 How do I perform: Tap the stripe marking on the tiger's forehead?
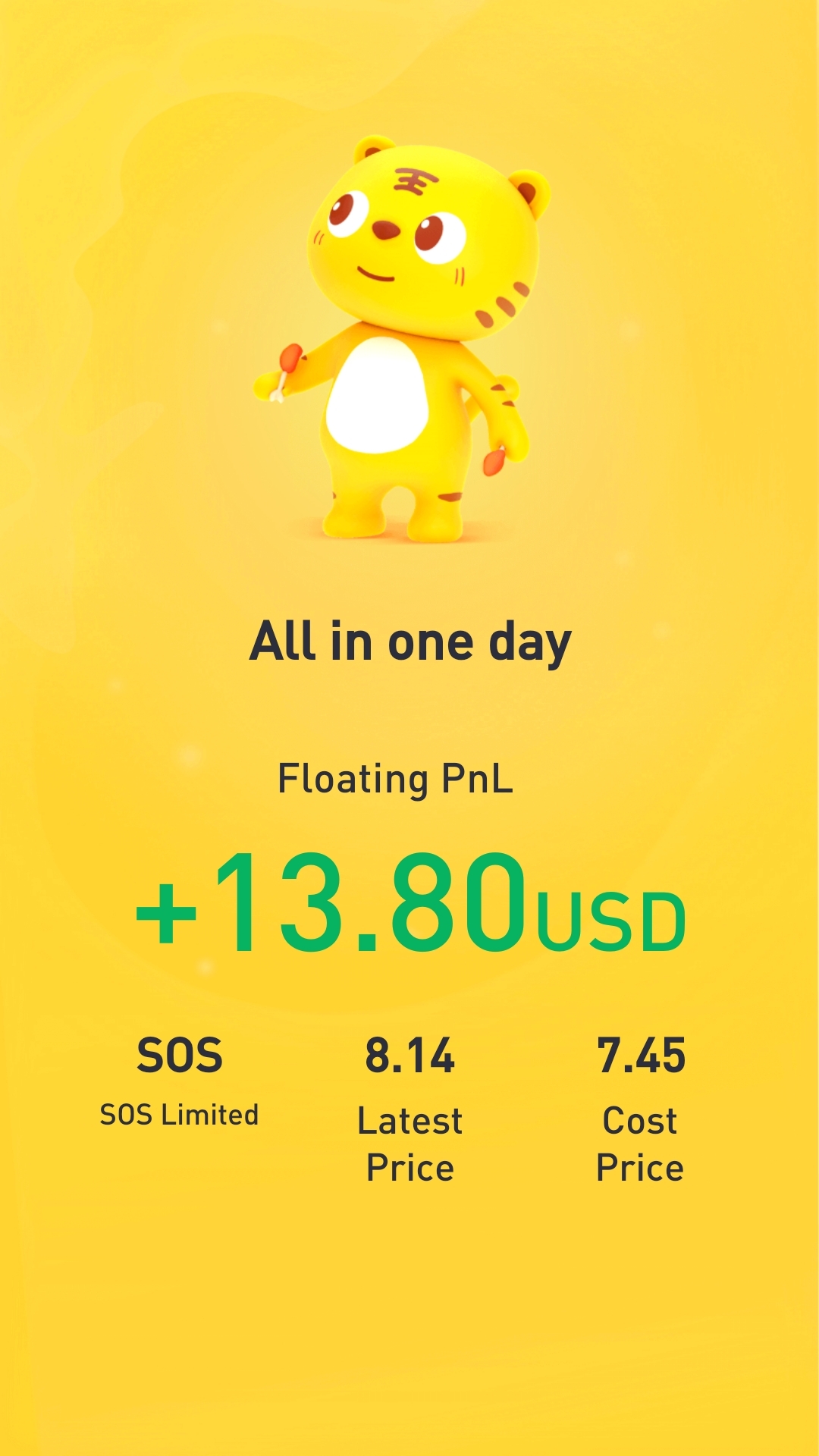coord(415,182)
